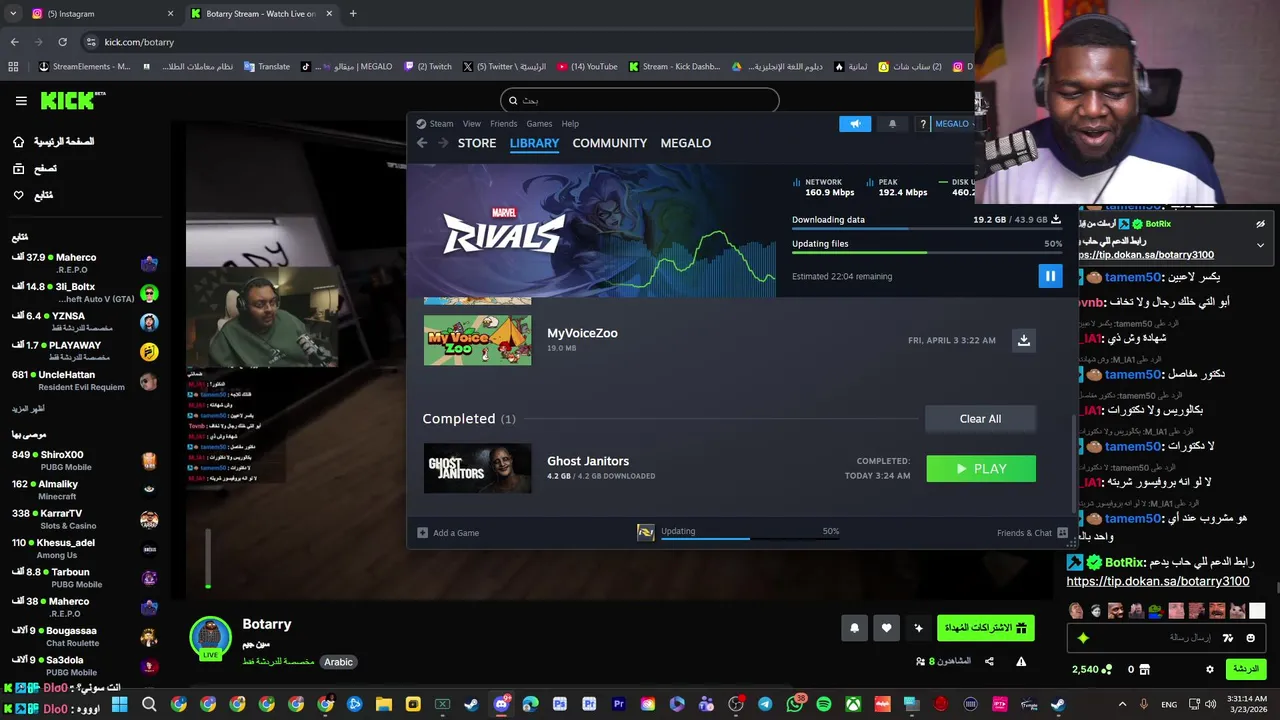Open Spotify from the taskbar

[823, 704]
